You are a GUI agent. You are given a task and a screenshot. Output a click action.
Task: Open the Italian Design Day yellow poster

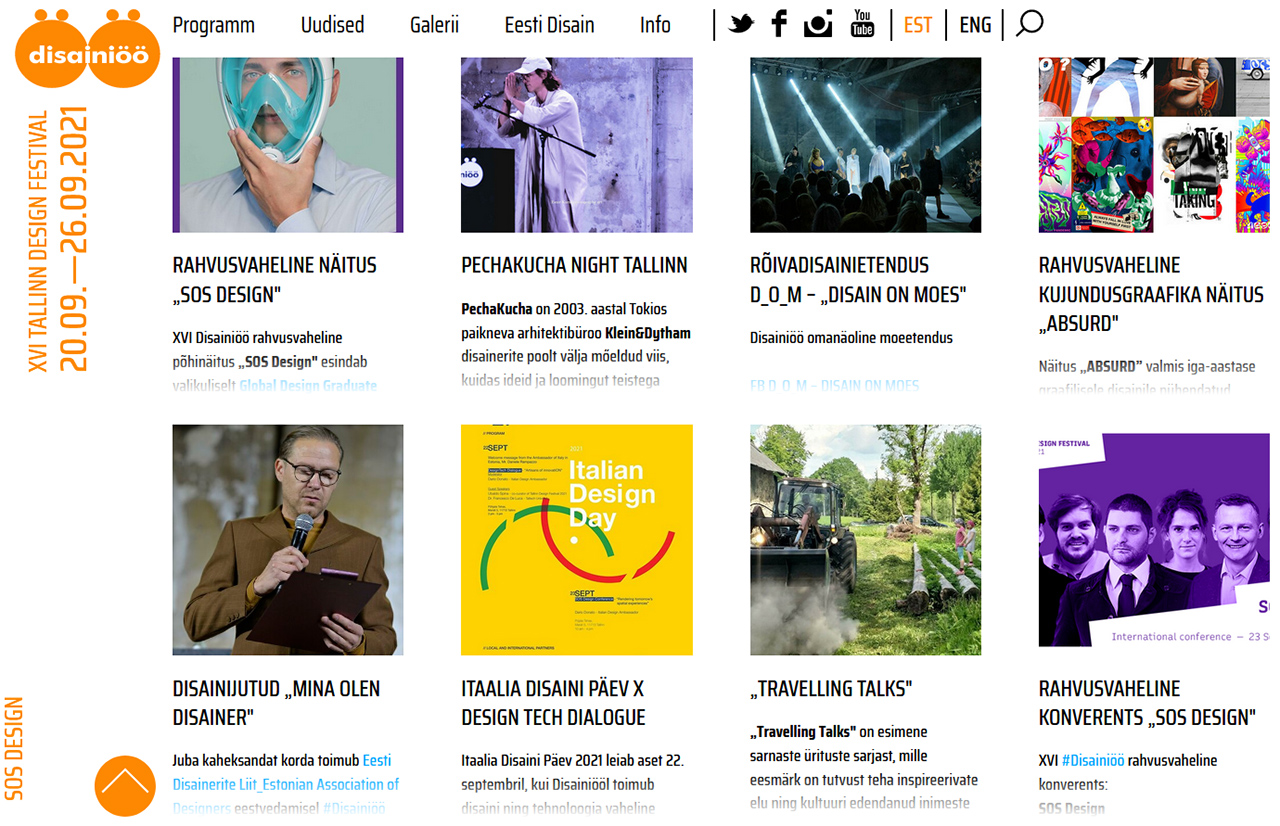point(577,540)
